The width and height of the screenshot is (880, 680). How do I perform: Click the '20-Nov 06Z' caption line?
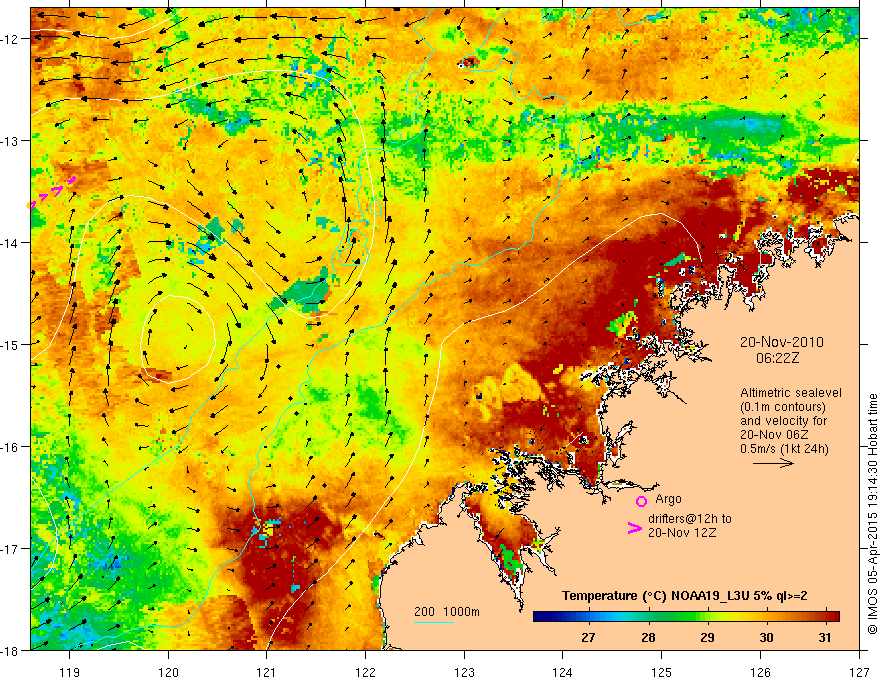click(774, 435)
